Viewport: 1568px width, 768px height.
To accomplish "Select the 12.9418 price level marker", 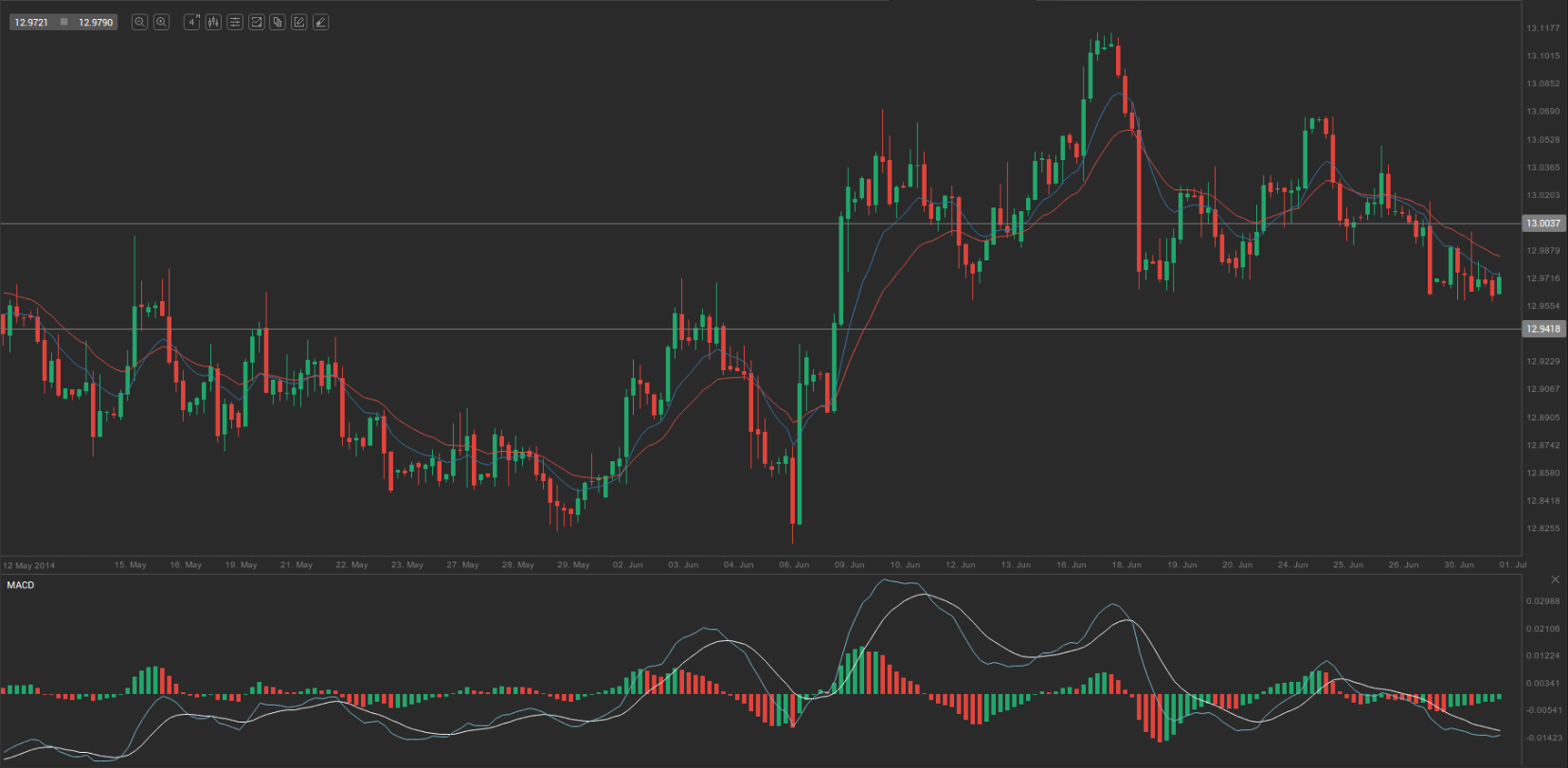I will [1543, 329].
